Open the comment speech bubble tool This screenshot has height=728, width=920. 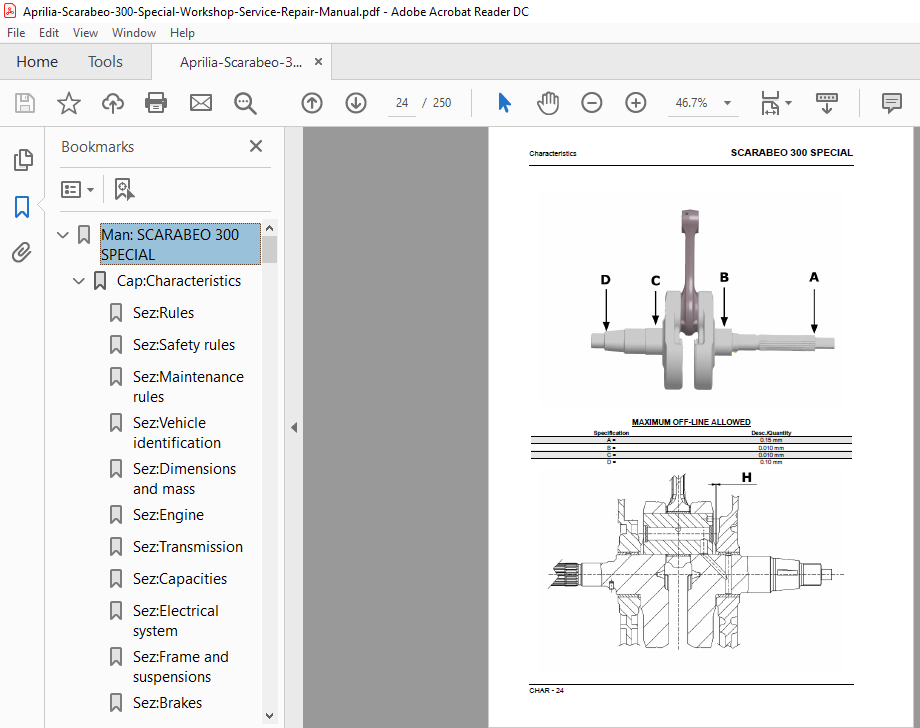[892, 103]
